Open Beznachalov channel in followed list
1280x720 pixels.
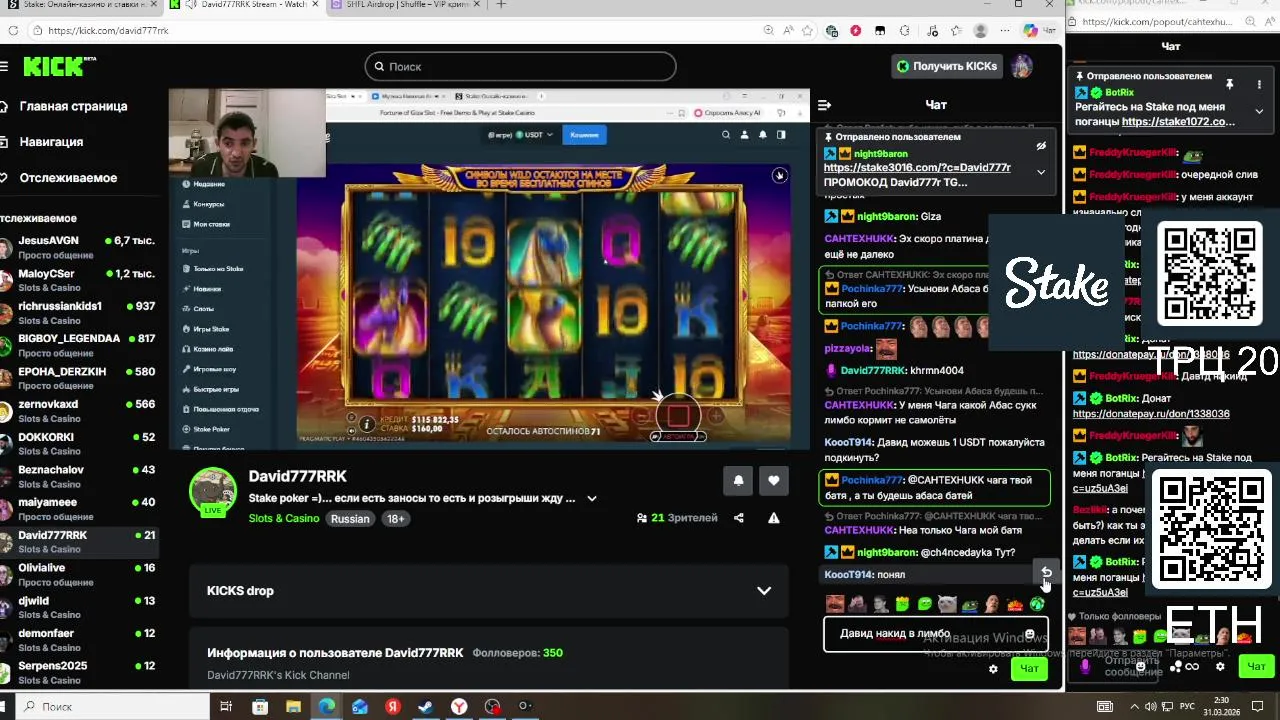point(78,476)
